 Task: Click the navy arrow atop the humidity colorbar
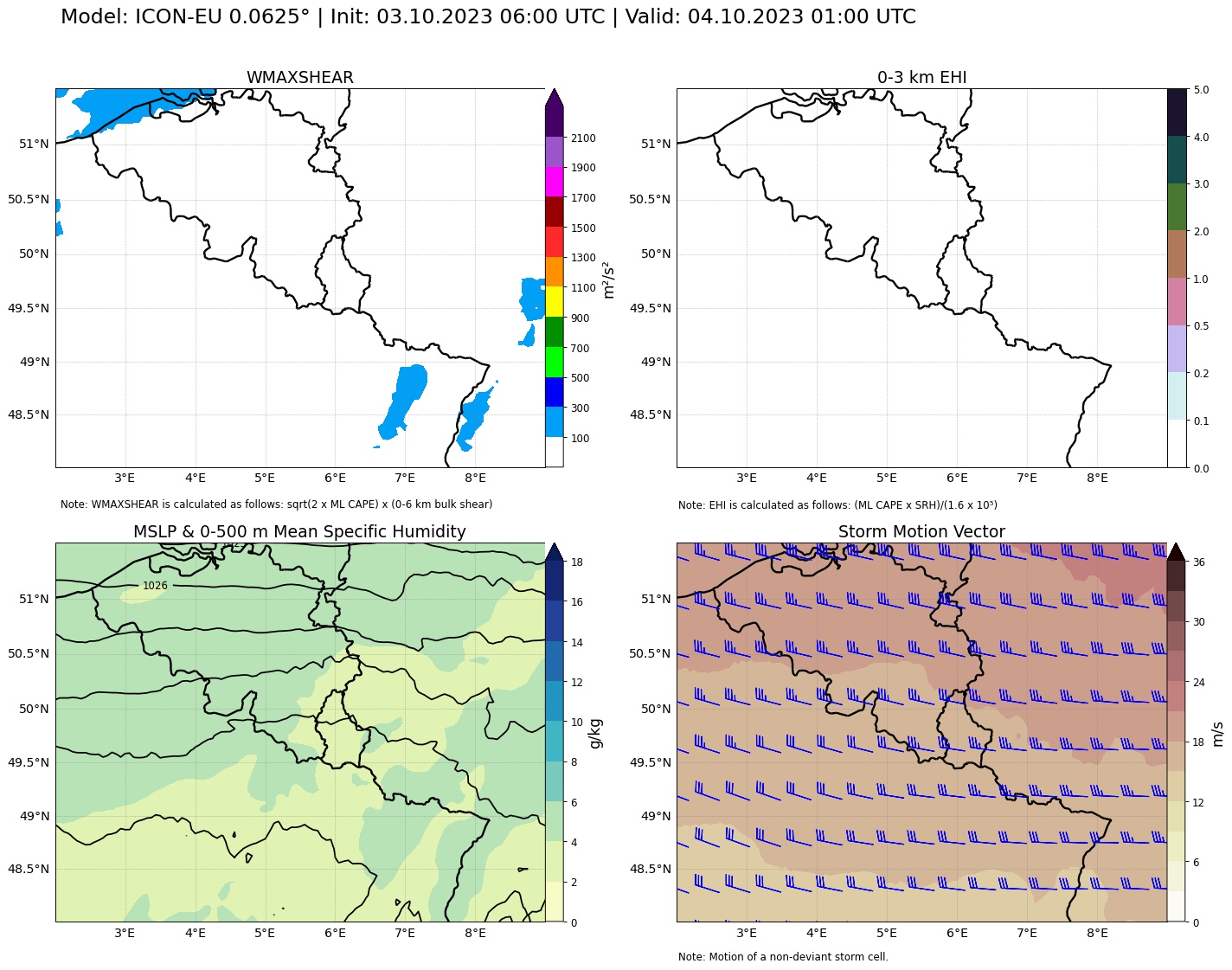click(555, 552)
